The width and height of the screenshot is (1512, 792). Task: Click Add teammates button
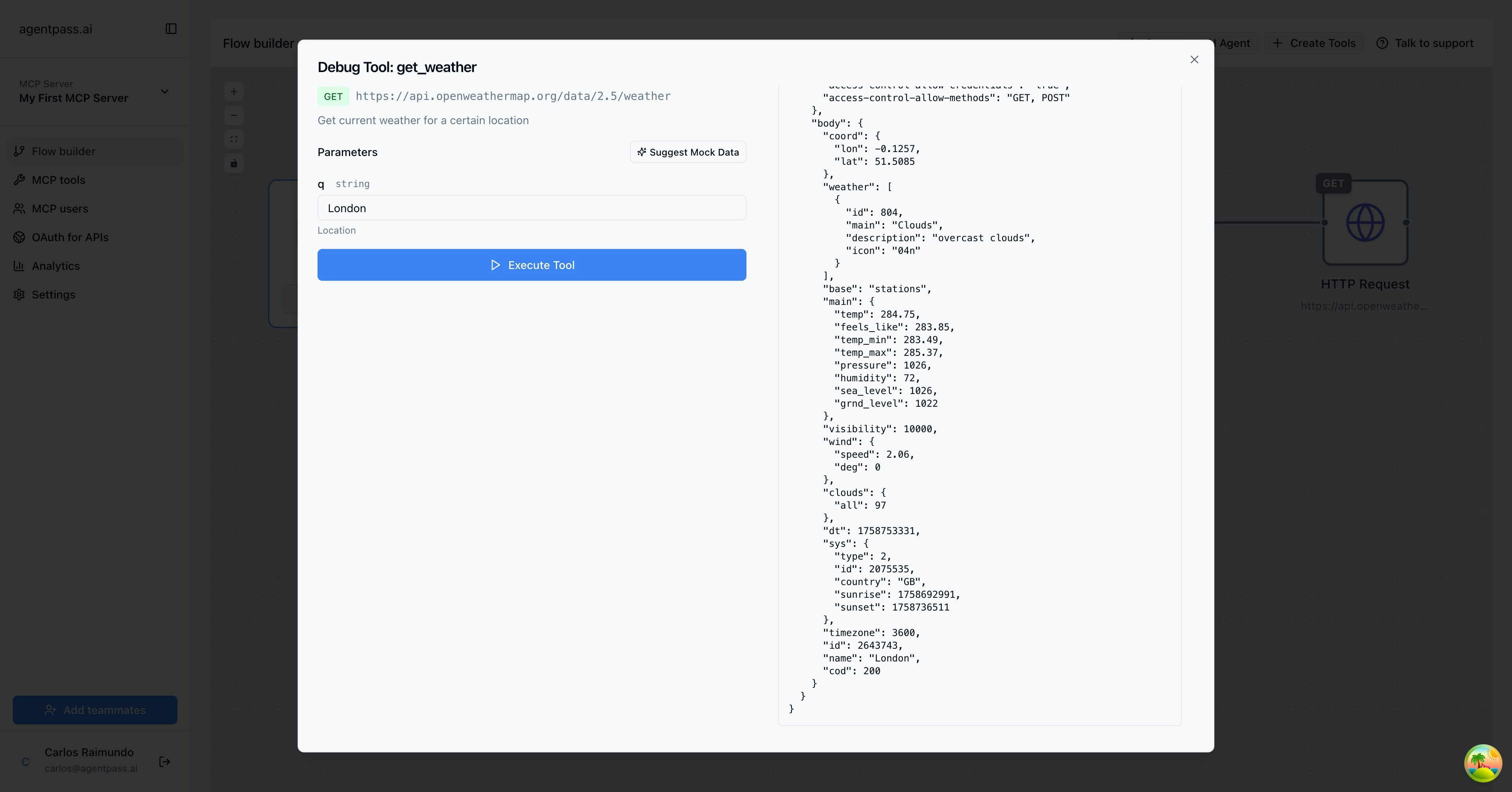[95, 710]
